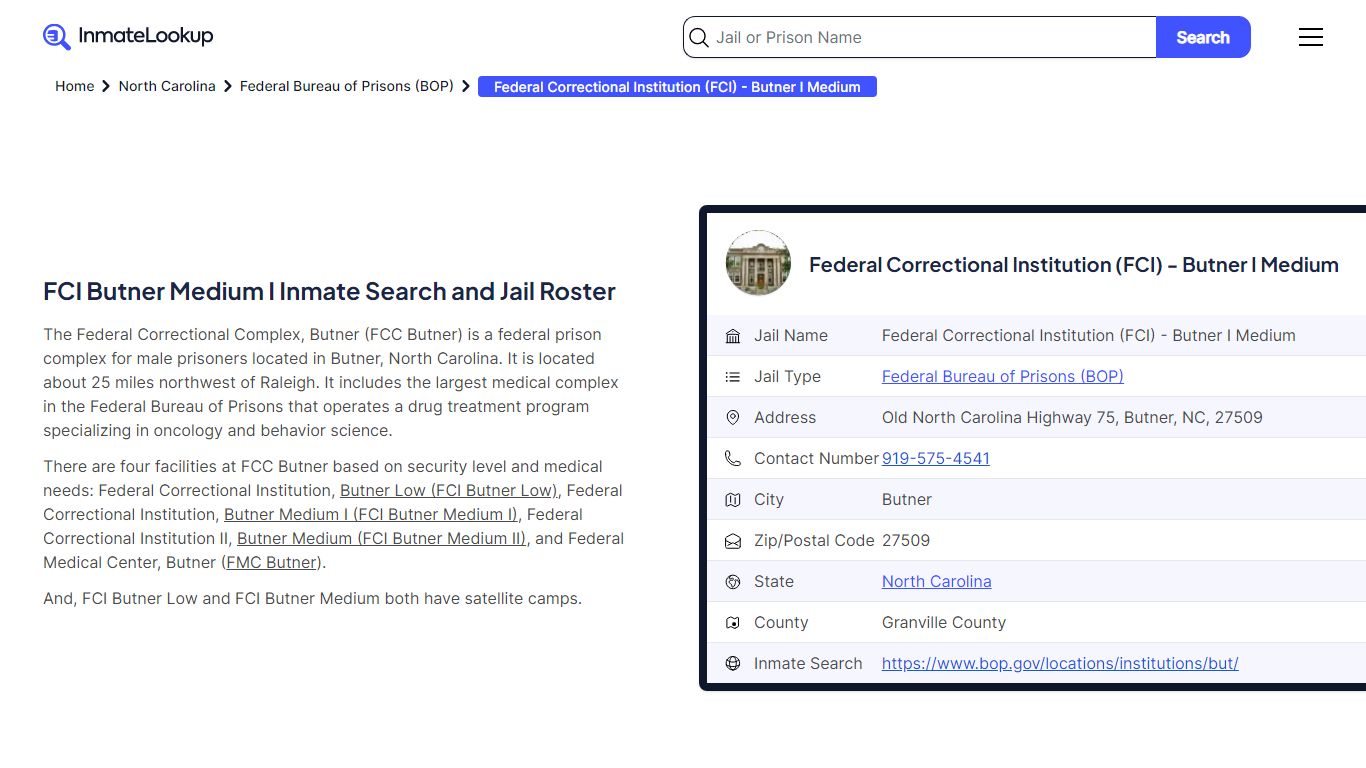Click the zip code value 27509
Screen dimensions: 1366x768
coord(906,540)
